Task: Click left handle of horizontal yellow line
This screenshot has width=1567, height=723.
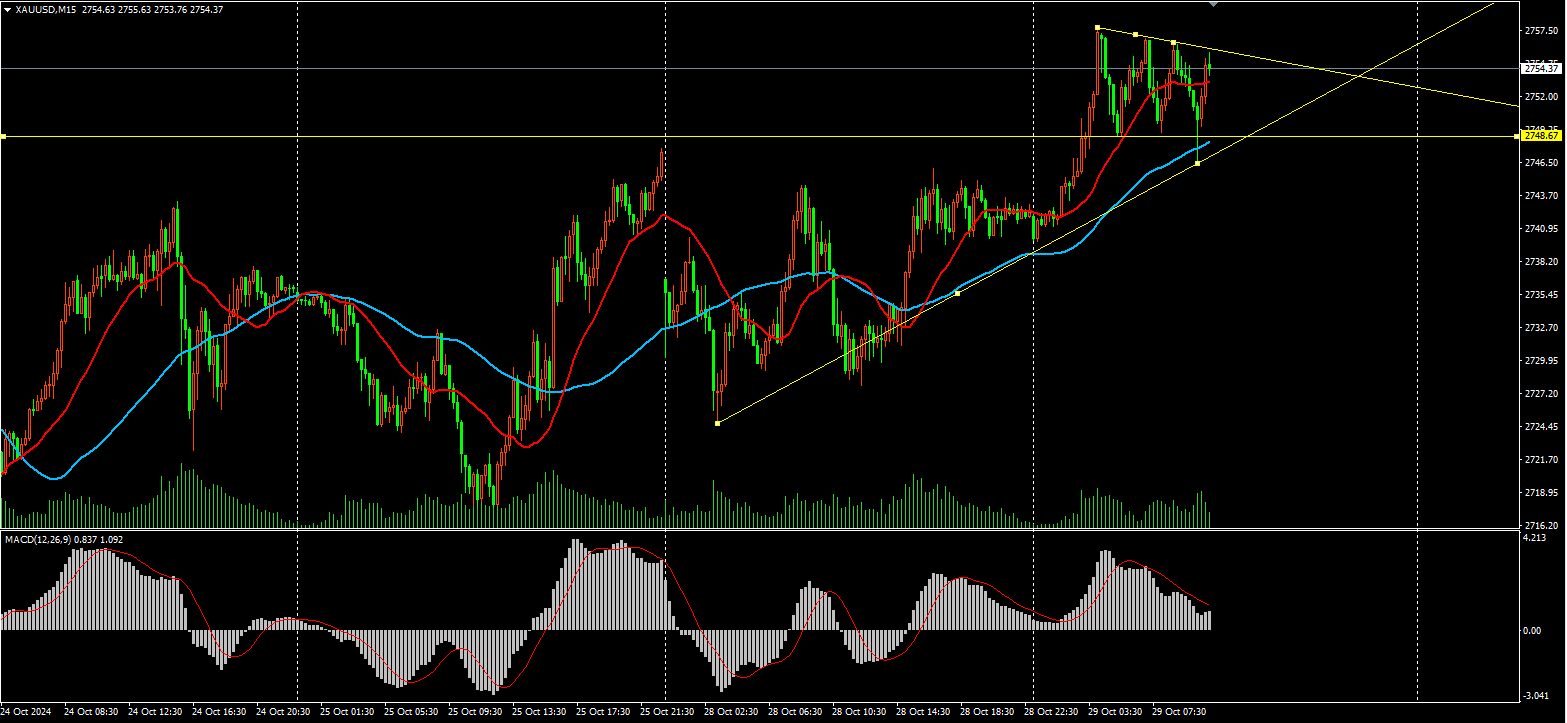Action: point(3,136)
